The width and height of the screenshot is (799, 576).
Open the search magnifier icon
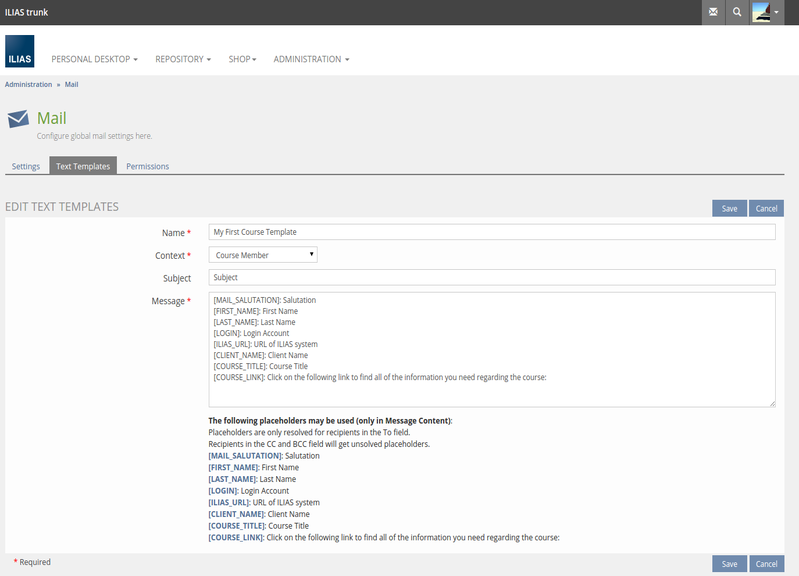pos(738,12)
